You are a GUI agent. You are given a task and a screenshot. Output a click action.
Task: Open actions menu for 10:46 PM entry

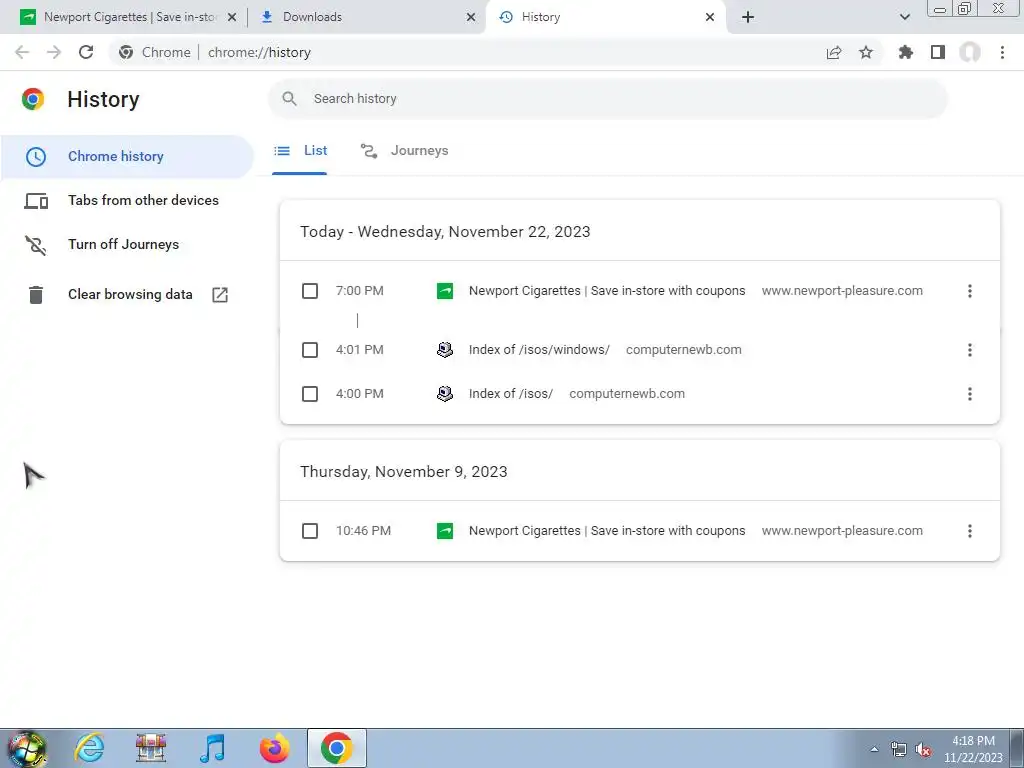(970, 531)
